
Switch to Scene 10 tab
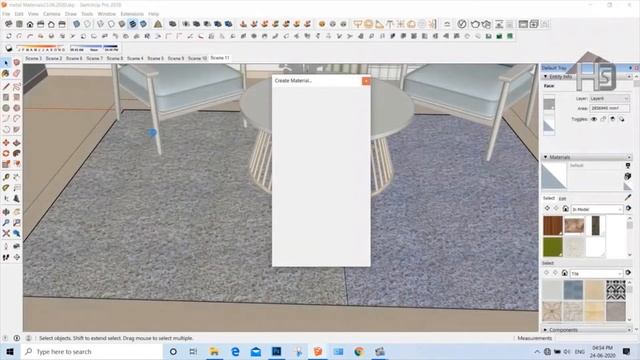pyautogui.click(x=198, y=58)
